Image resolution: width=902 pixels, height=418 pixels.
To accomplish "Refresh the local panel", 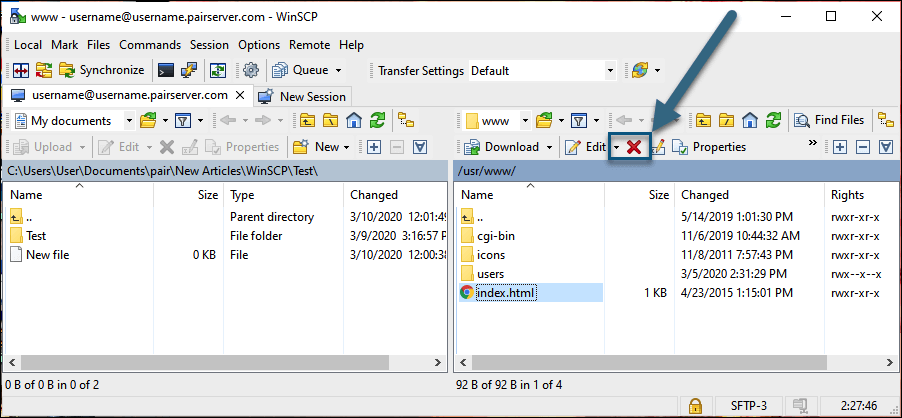I will tap(377, 121).
